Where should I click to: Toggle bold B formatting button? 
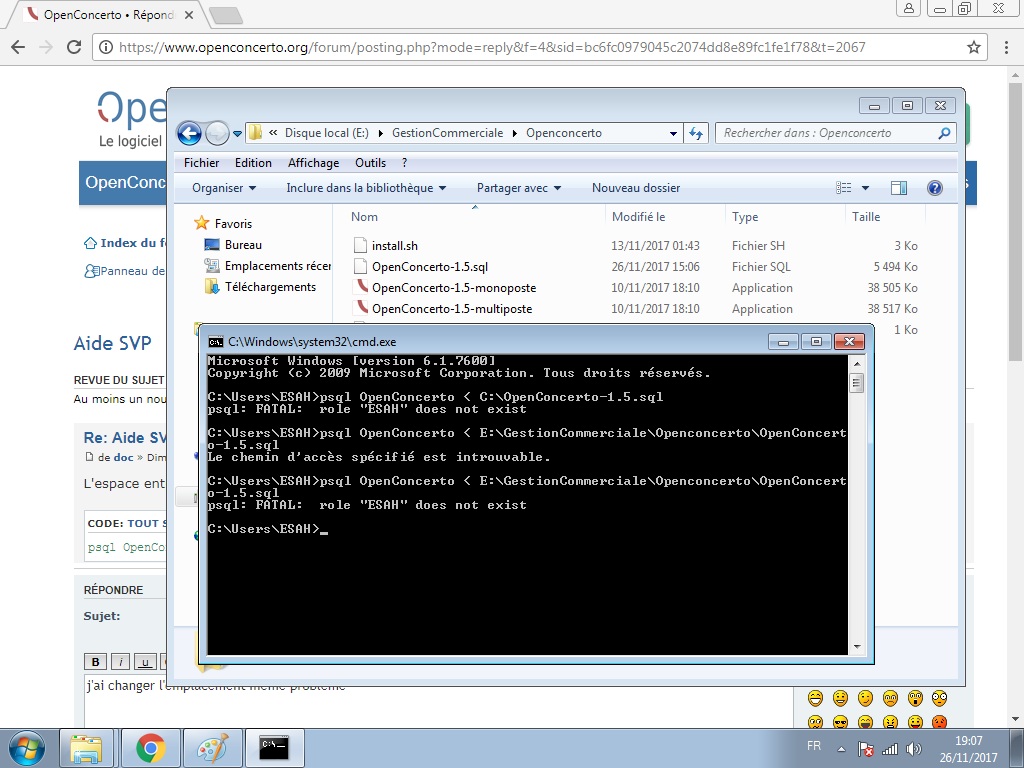pos(95,662)
